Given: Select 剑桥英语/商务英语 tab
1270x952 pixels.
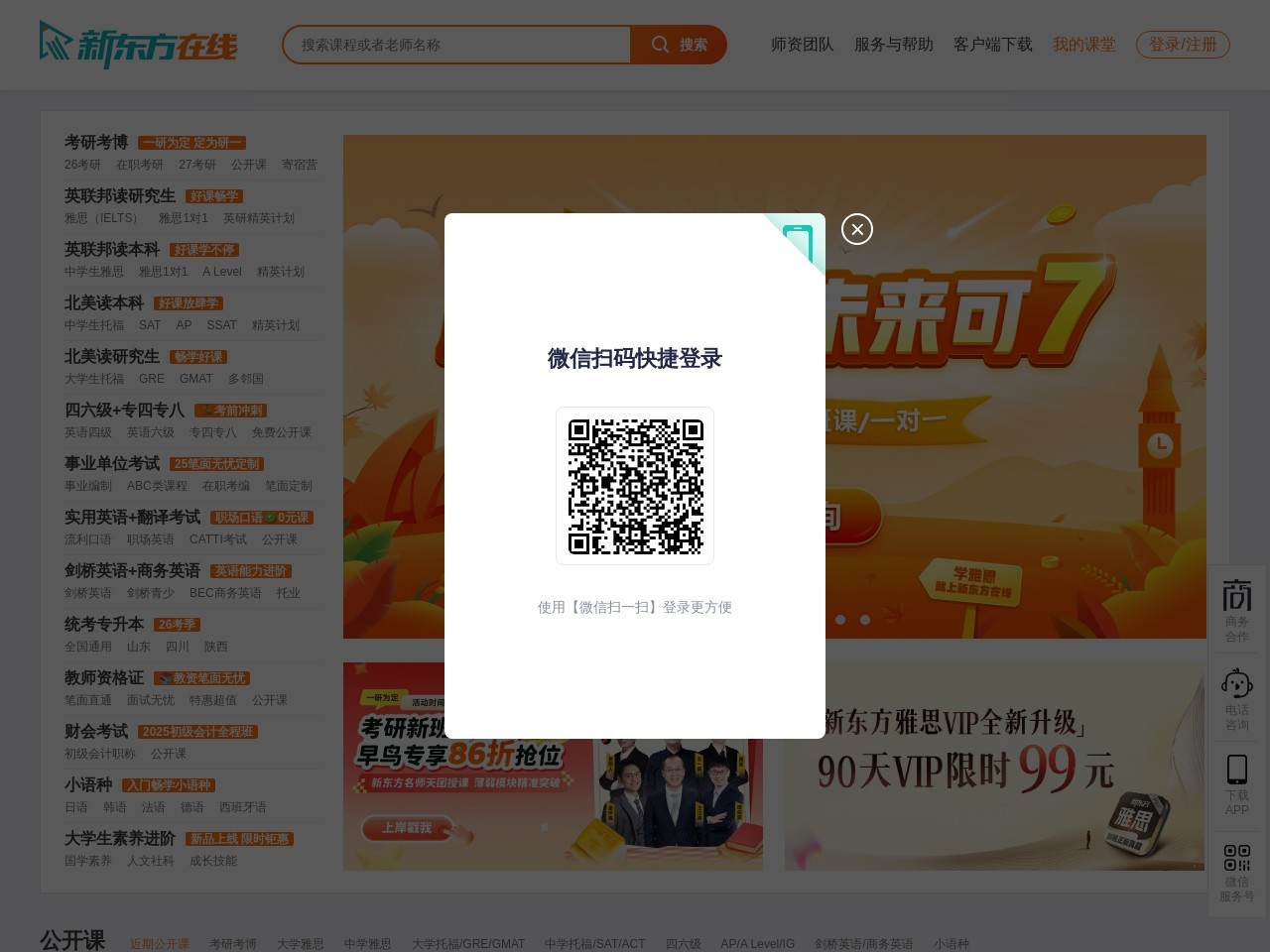Looking at the screenshot, I should point(864,944).
